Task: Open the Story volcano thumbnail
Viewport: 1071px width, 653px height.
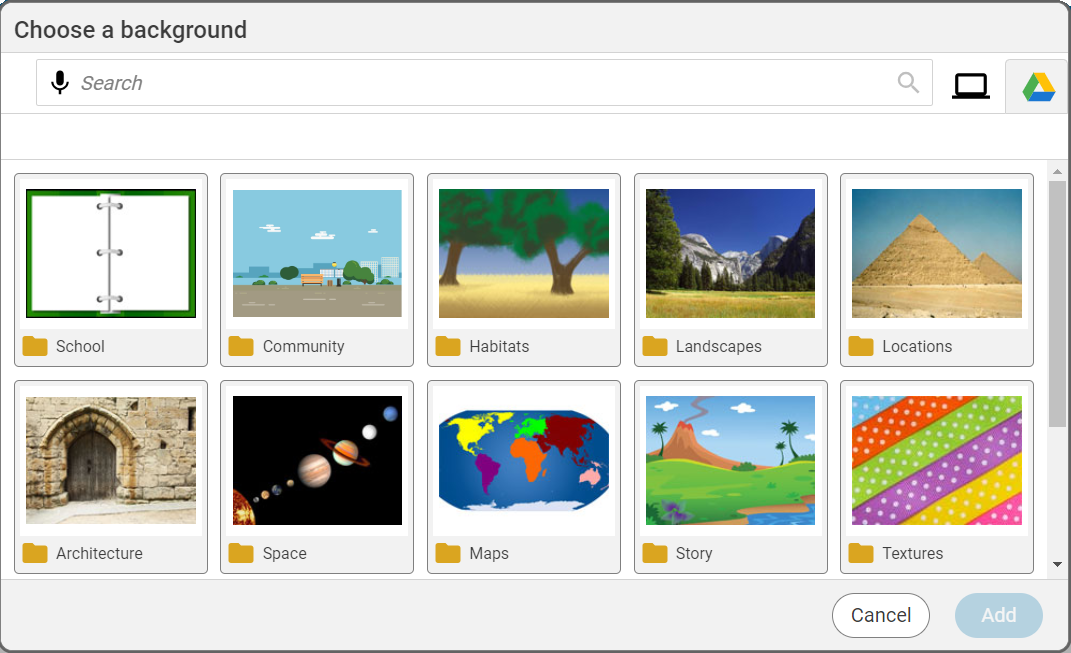Action: (730, 460)
